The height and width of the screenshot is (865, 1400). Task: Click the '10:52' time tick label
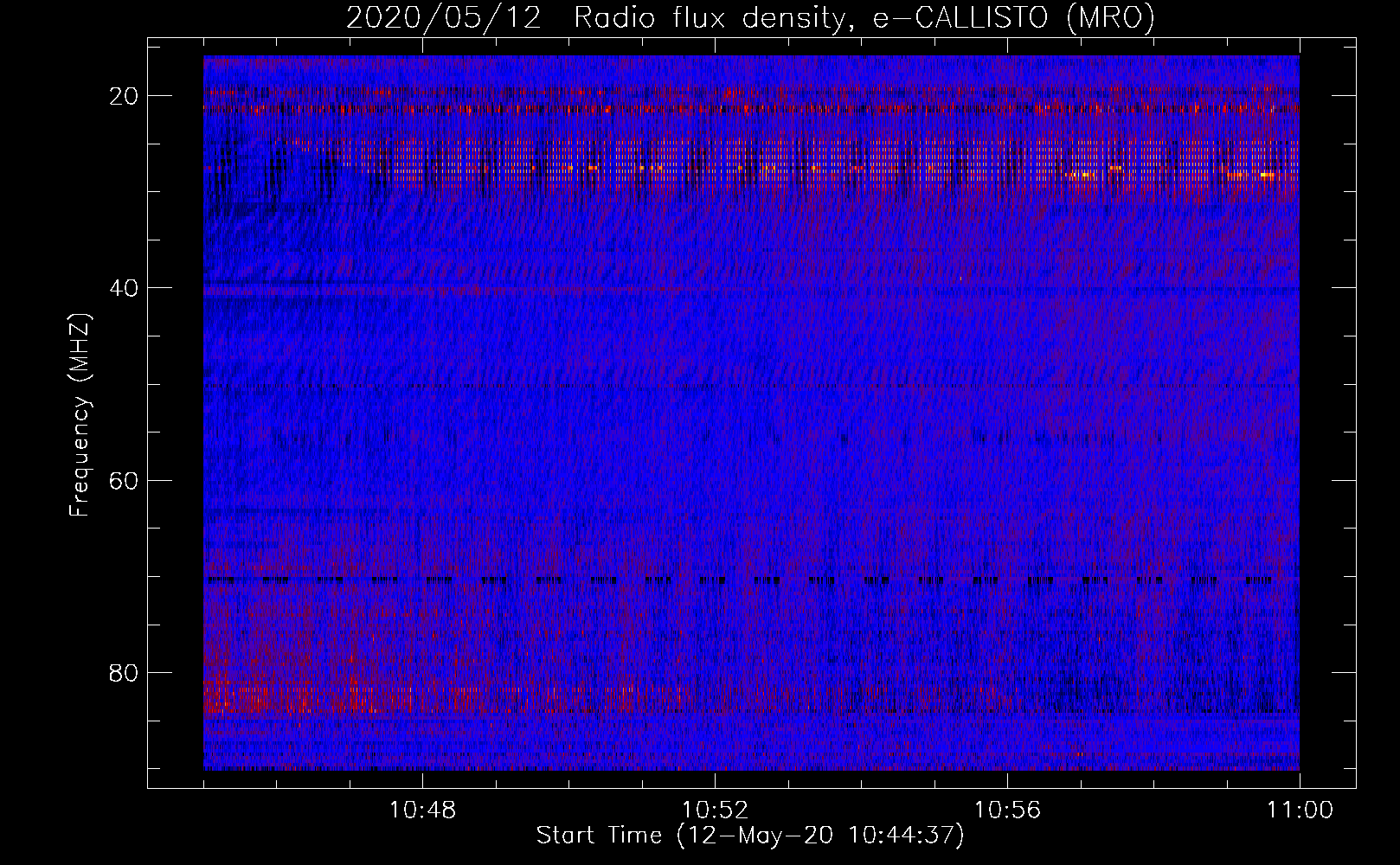[x=715, y=811]
